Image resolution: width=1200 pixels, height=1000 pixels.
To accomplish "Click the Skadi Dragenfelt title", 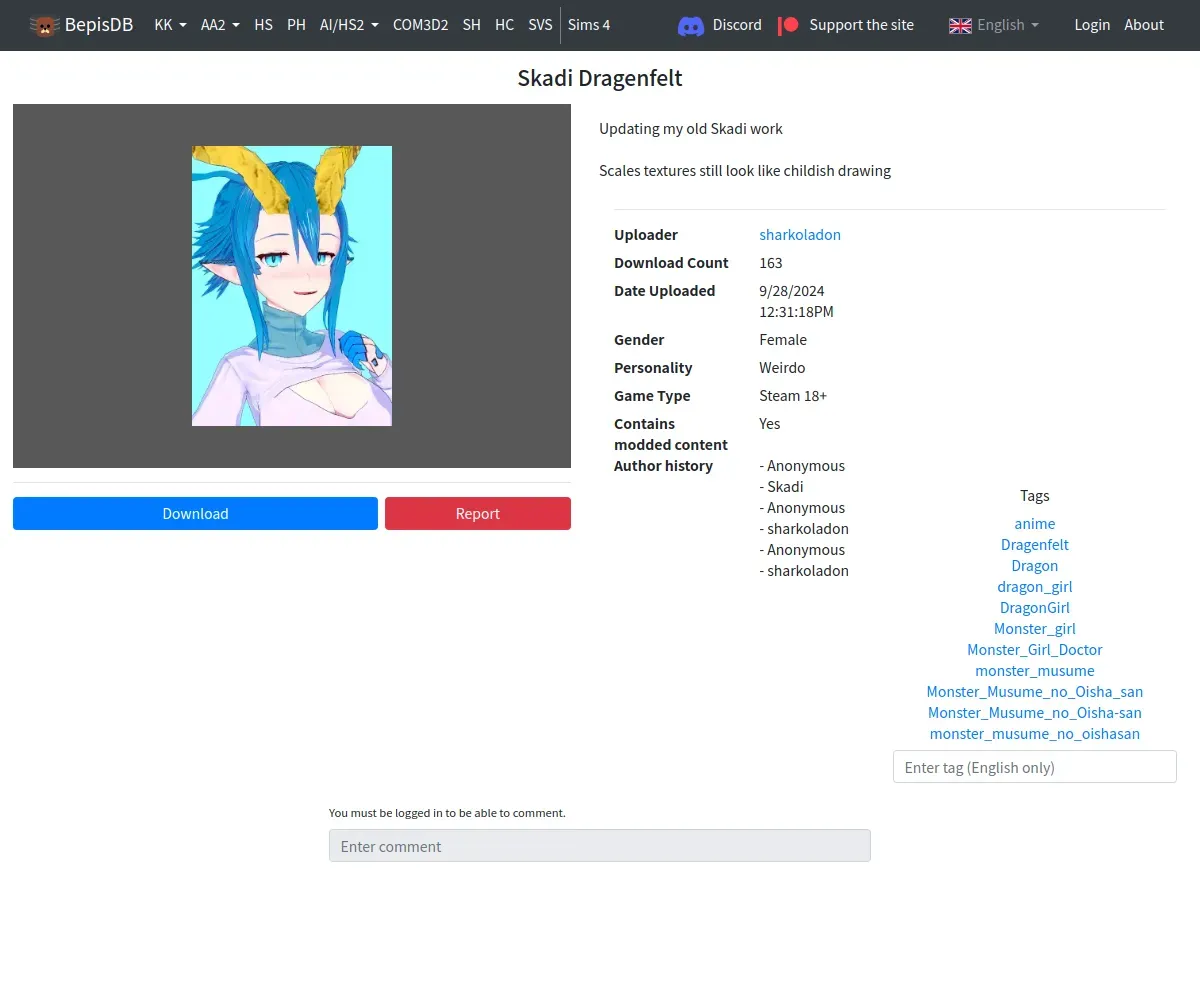I will [600, 78].
